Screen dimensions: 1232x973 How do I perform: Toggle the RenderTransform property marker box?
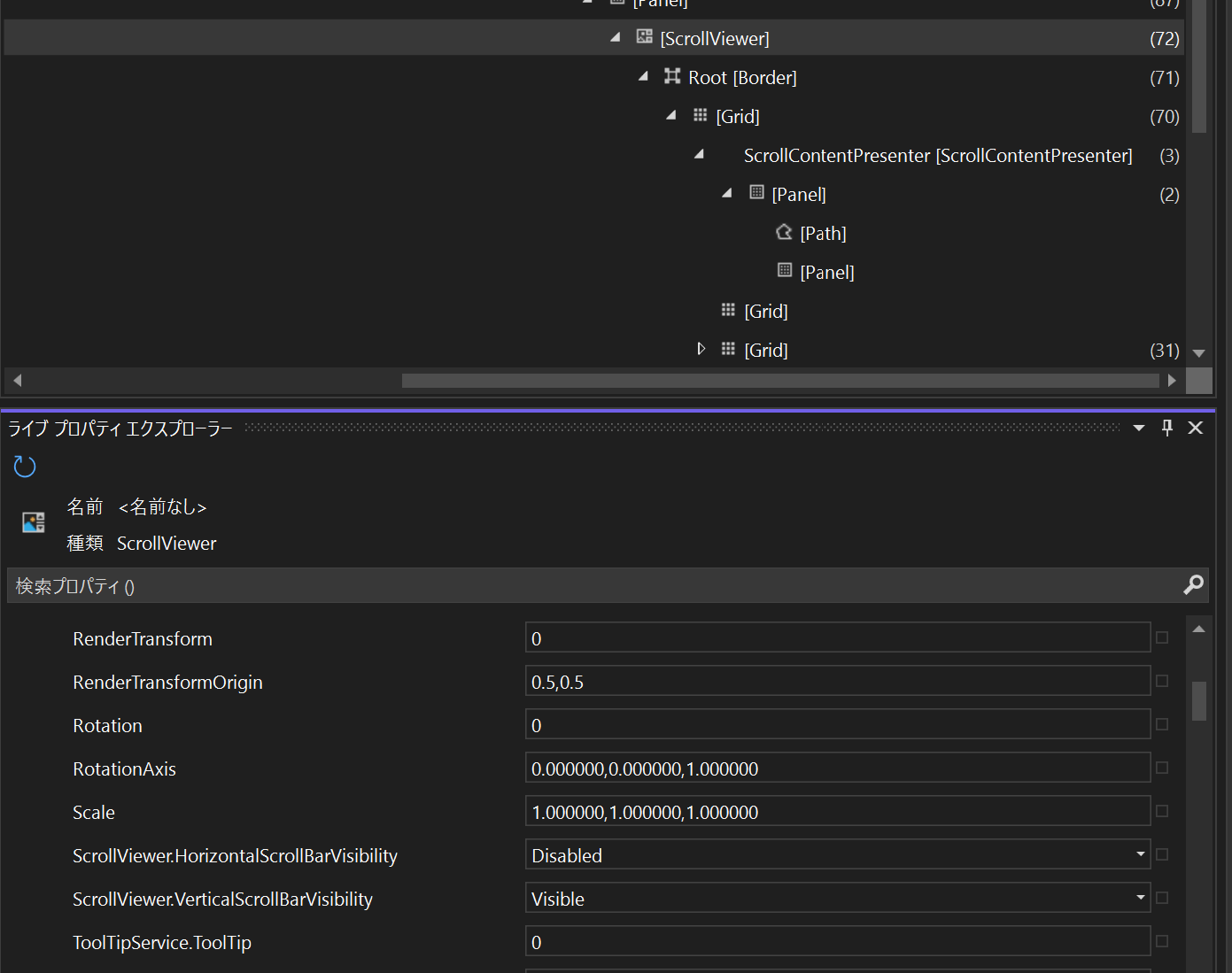click(1162, 637)
